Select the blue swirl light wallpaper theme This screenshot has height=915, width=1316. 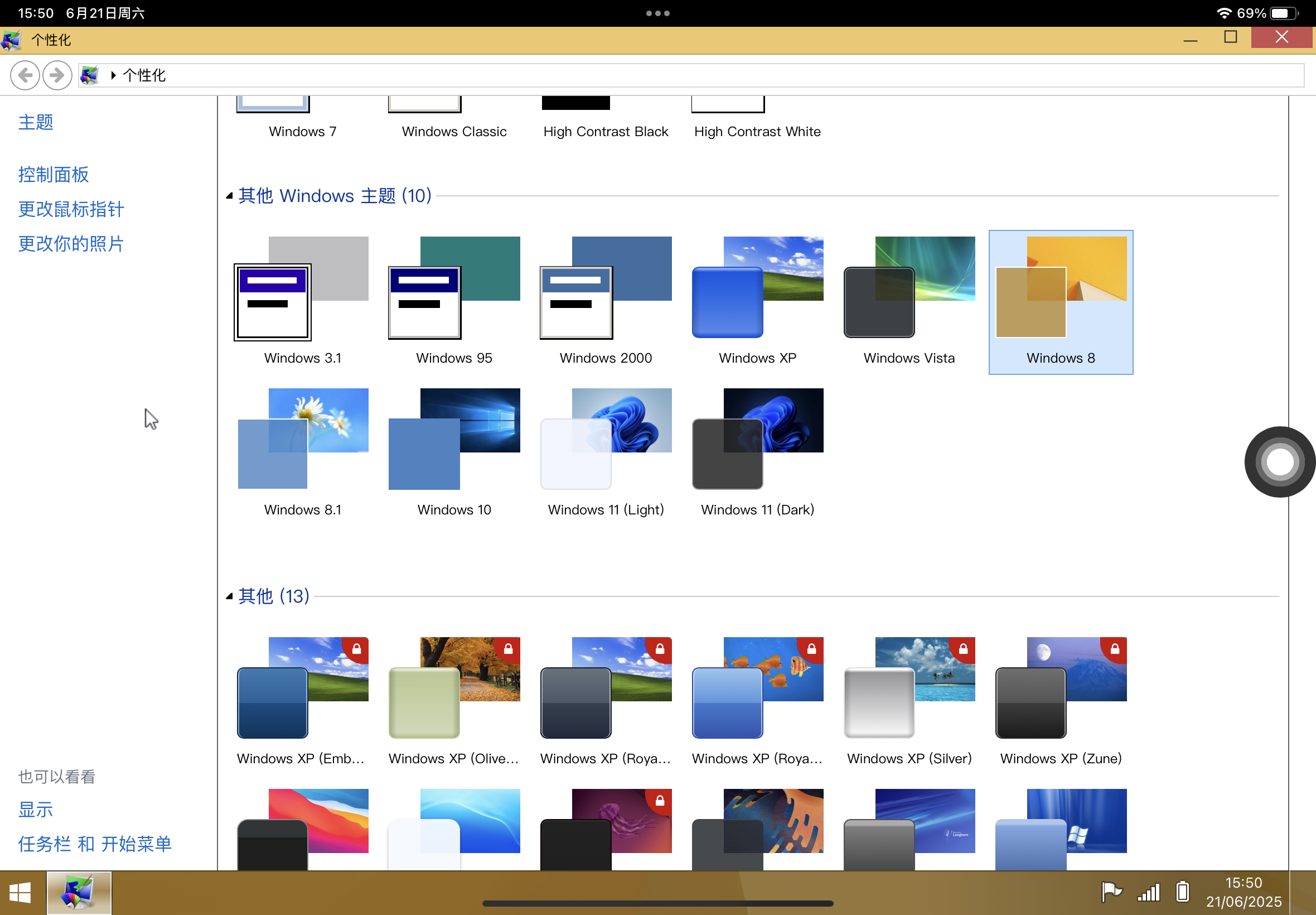454,829
